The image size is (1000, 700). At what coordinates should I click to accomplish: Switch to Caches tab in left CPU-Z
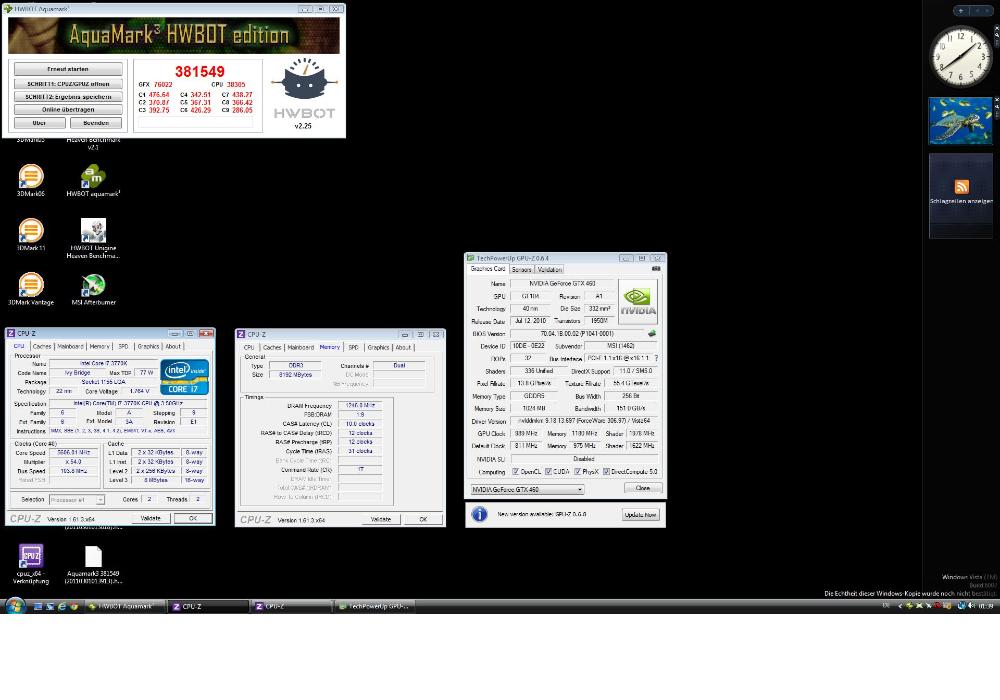(x=42, y=346)
